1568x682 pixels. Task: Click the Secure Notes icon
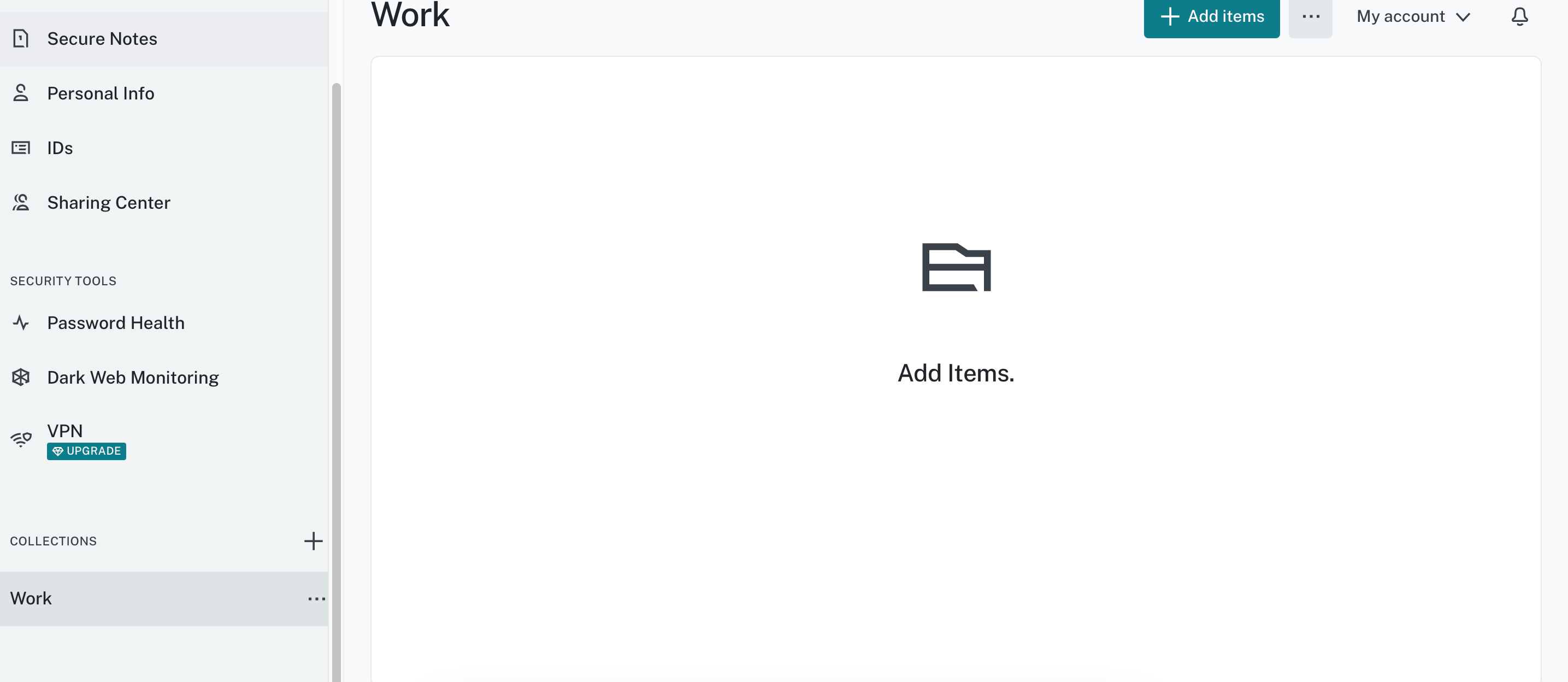pos(21,39)
